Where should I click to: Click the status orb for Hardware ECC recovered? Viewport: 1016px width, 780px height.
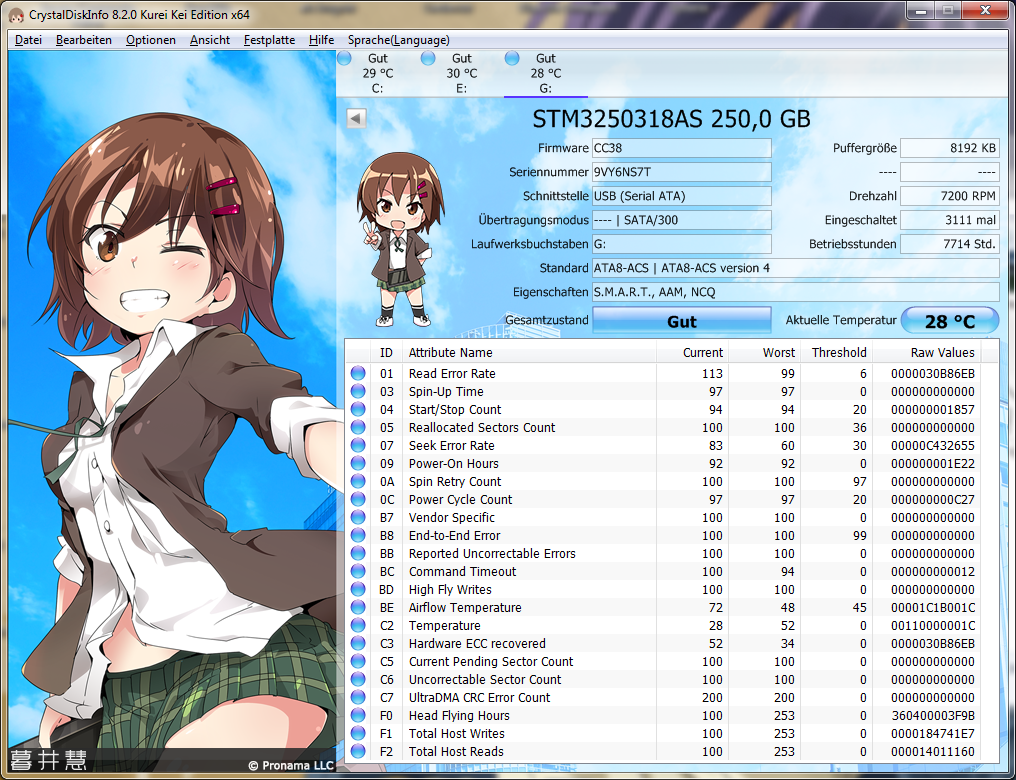(x=358, y=643)
